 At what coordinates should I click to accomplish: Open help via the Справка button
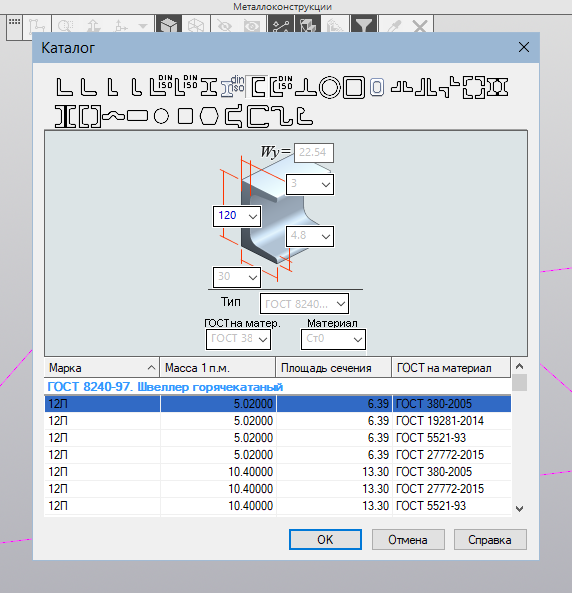[x=490, y=540]
